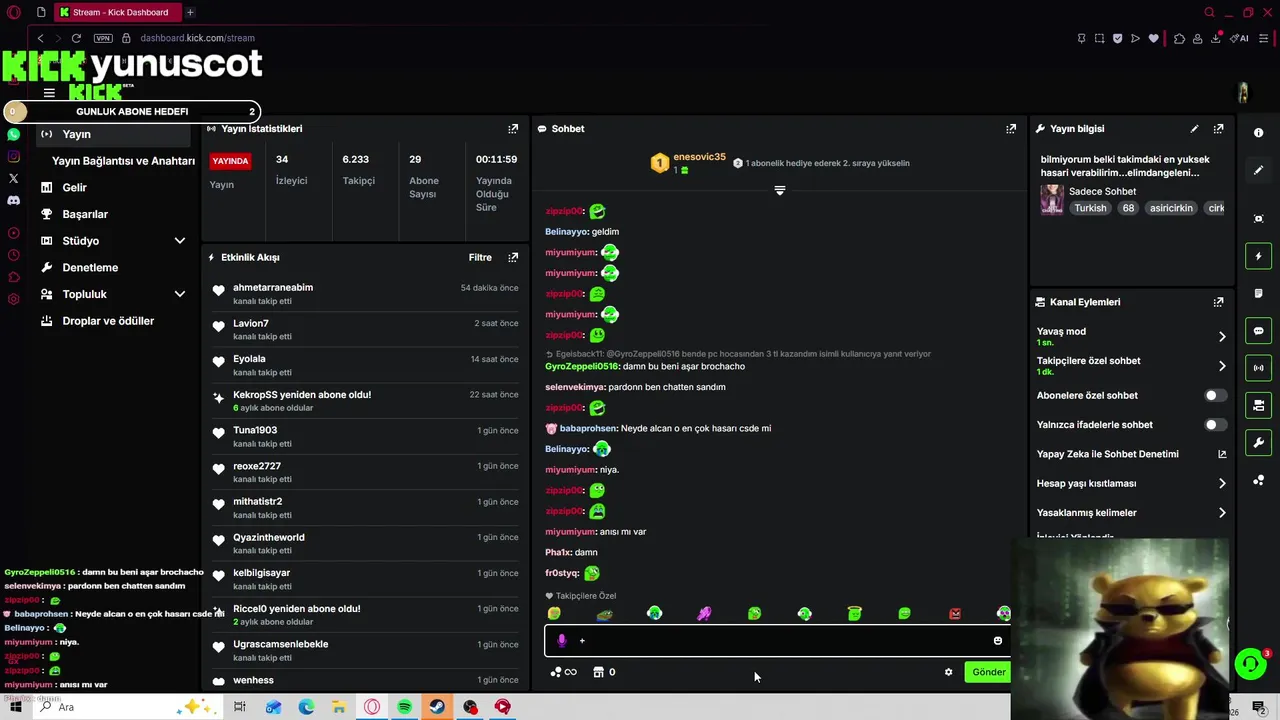Open the pencil edit icon in Yayın bilgisi

1194,129
